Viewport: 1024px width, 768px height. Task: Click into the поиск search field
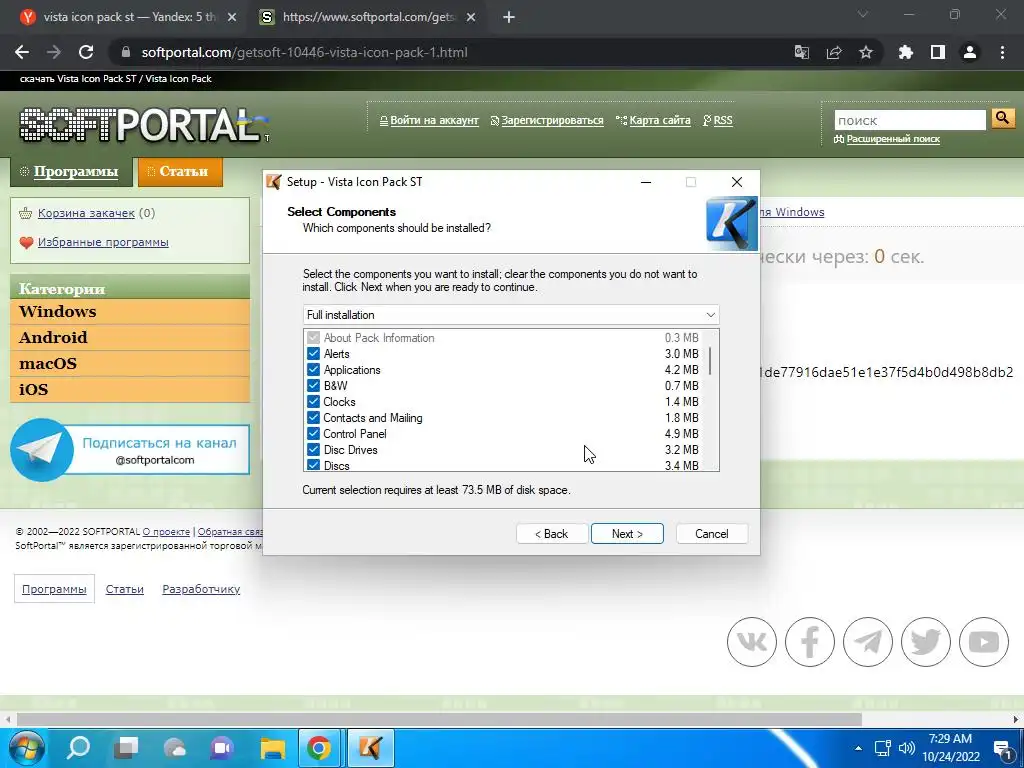[x=910, y=120]
